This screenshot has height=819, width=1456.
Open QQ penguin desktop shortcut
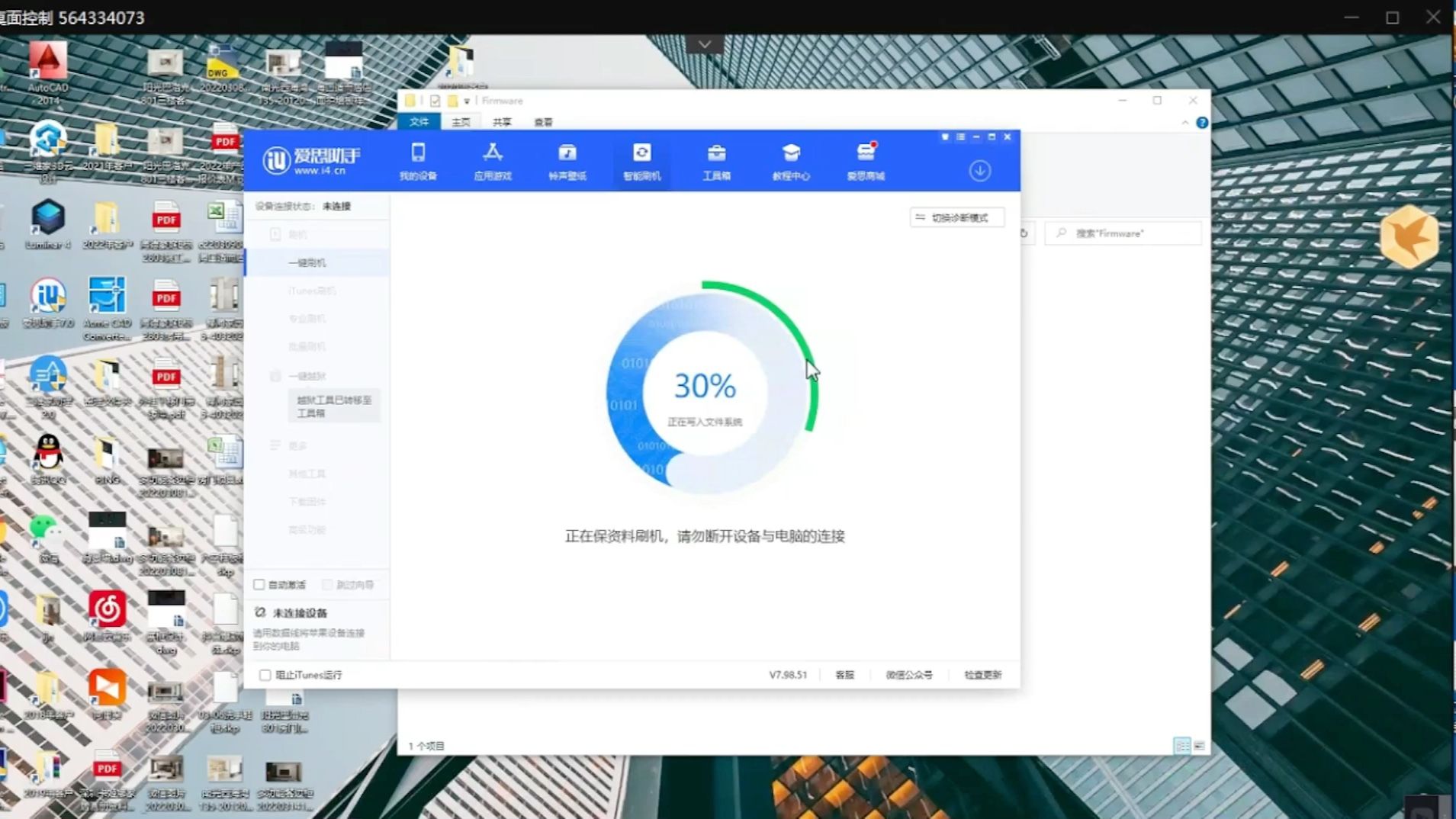tap(48, 459)
